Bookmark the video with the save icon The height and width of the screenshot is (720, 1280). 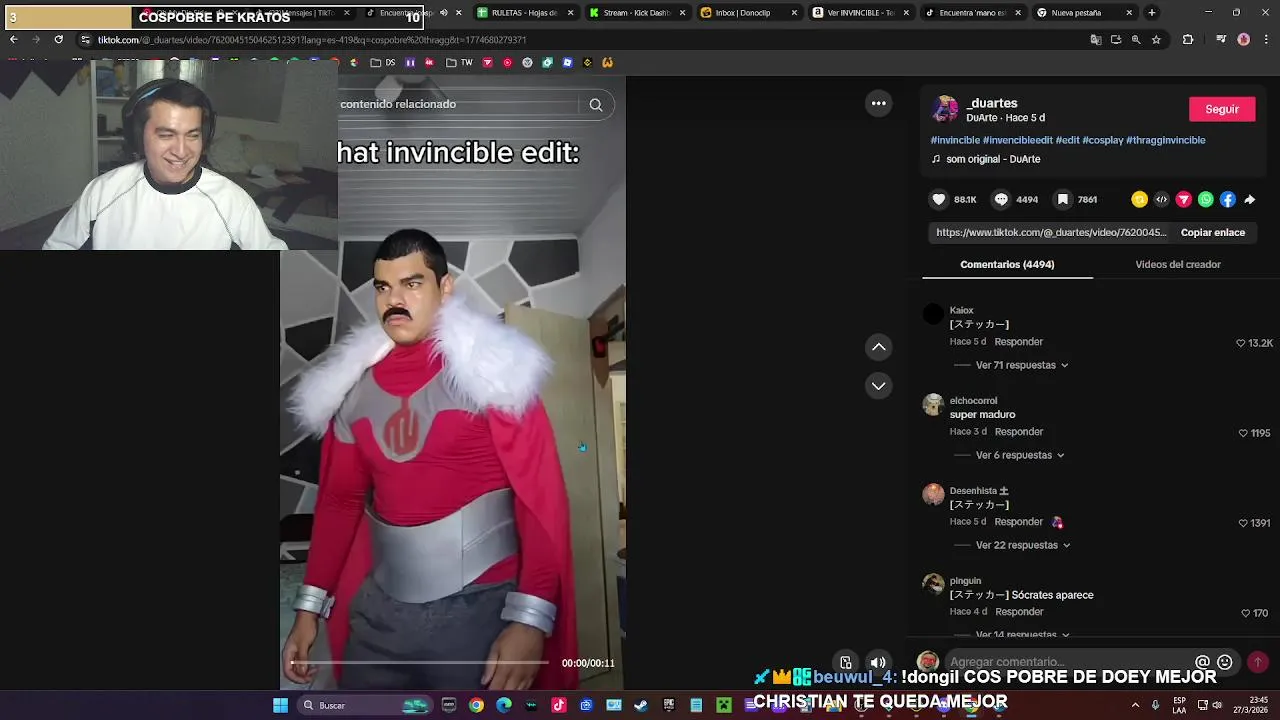[x=1063, y=199]
